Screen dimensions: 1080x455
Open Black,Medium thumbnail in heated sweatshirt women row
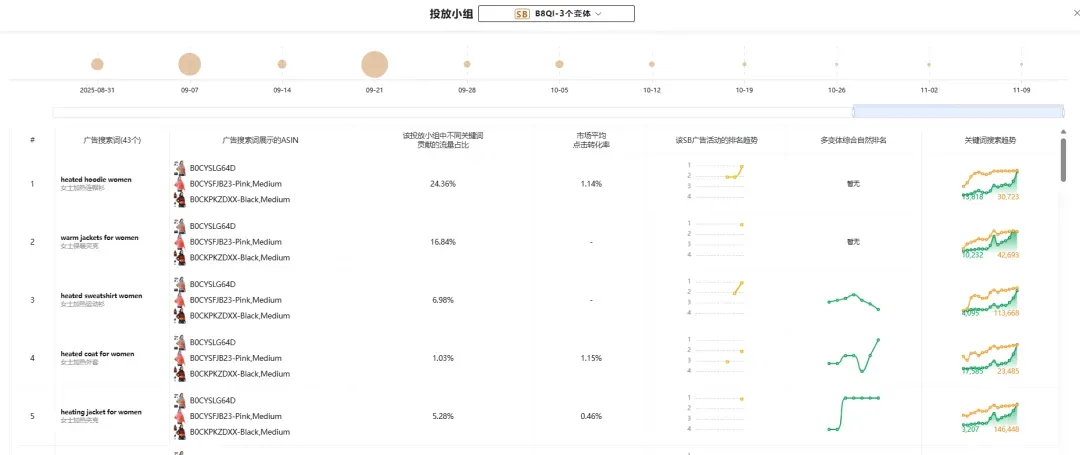(180, 315)
